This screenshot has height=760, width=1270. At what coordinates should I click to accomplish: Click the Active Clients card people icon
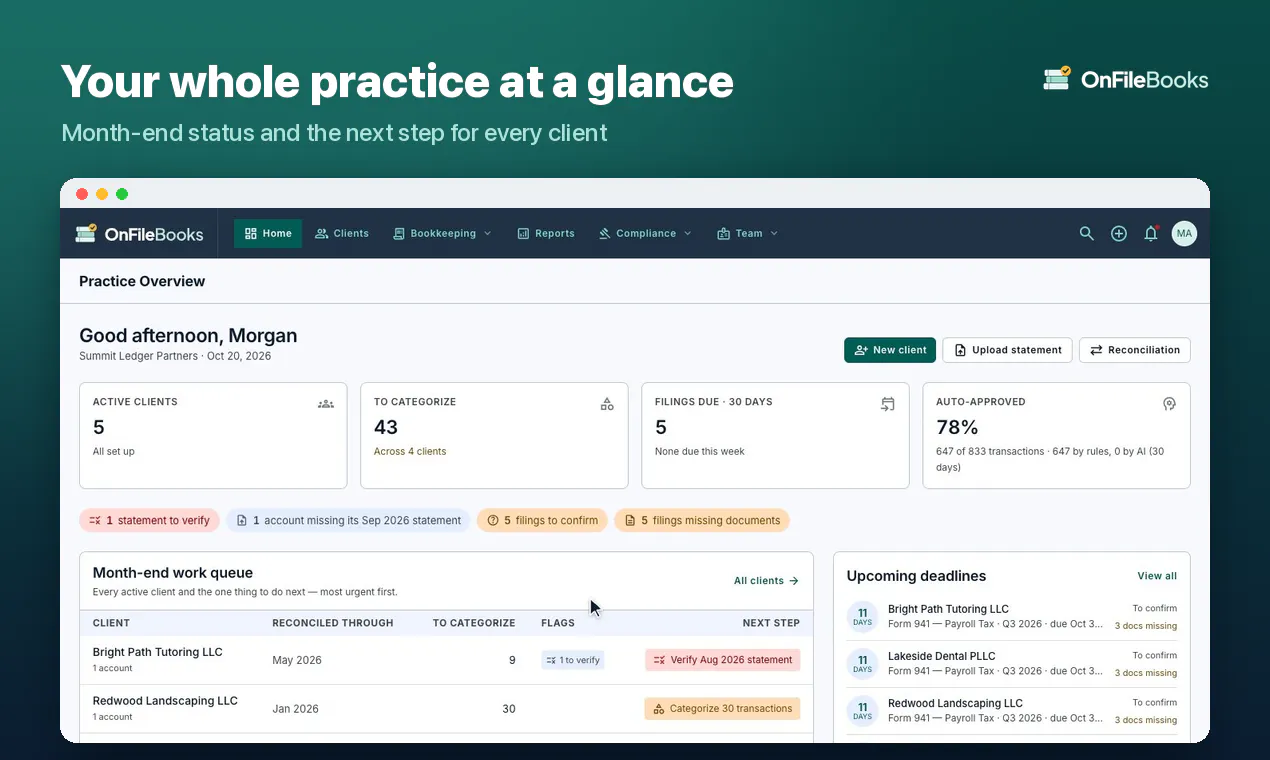[326, 404]
